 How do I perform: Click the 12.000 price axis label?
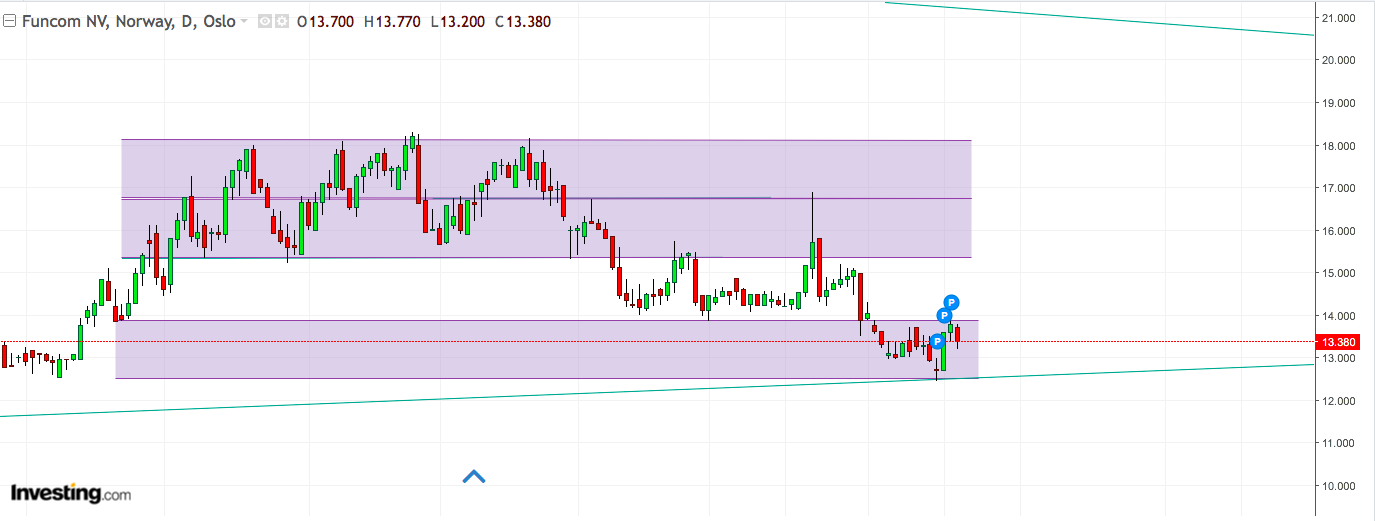tap(1338, 401)
